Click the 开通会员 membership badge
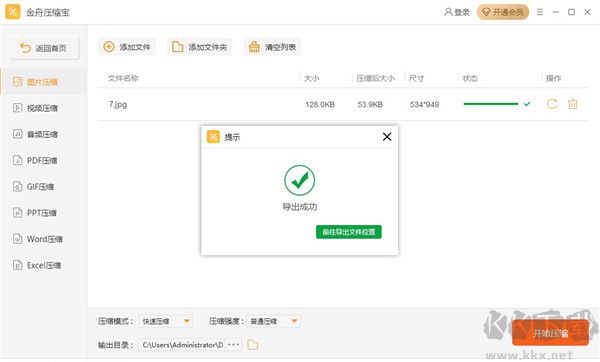The image size is (600, 362). [x=503, y=12]
